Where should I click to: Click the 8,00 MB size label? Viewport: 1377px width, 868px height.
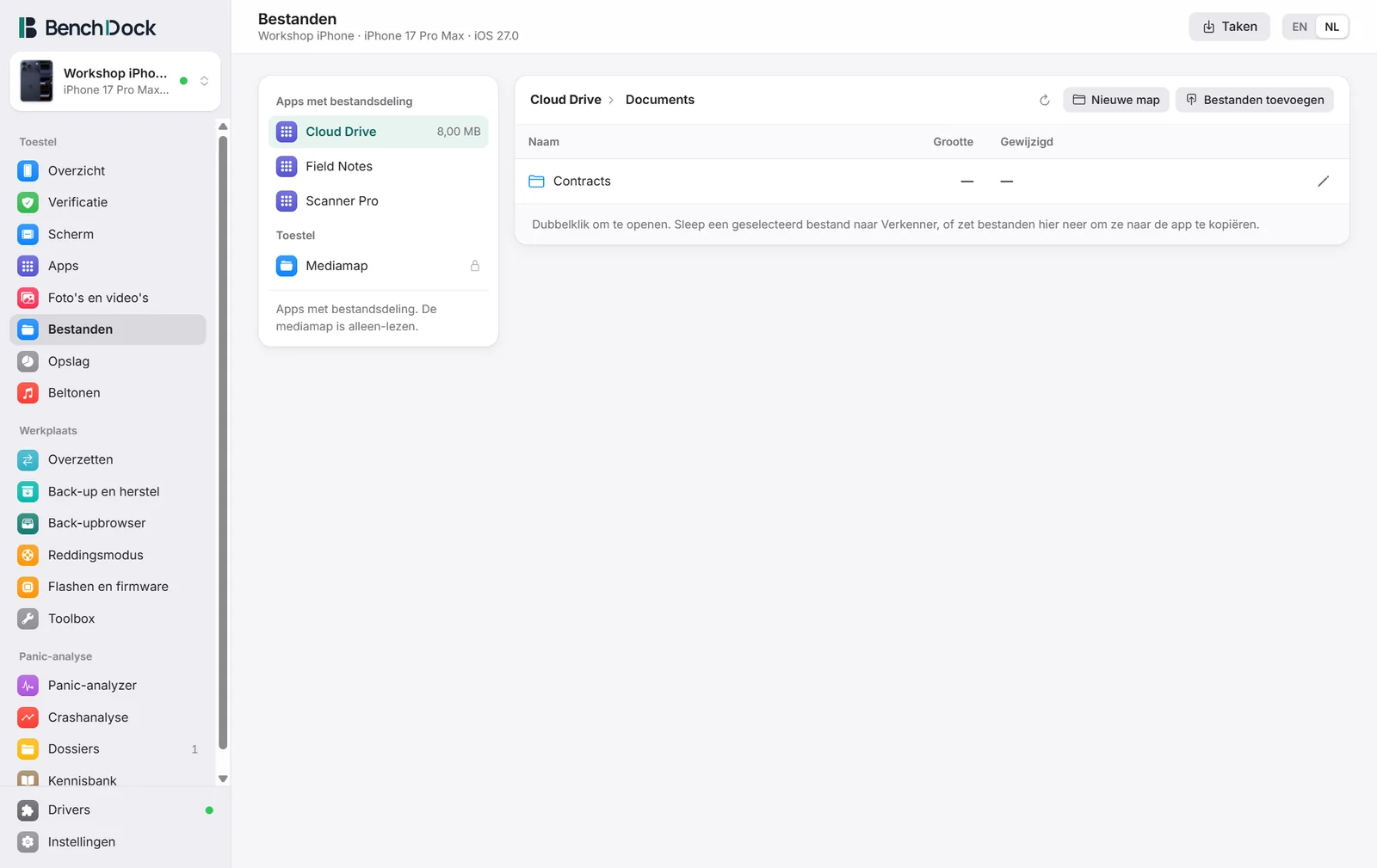coord(459,132)
